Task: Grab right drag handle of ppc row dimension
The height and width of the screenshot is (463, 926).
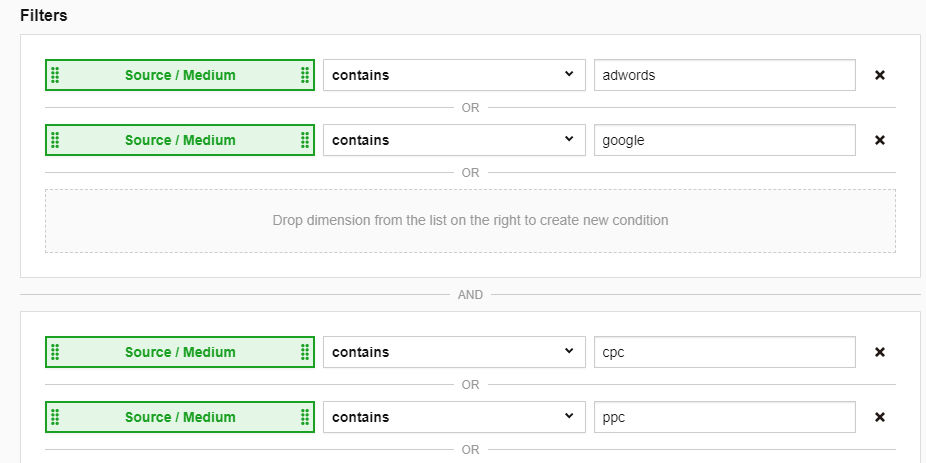Action: [304, 417]
